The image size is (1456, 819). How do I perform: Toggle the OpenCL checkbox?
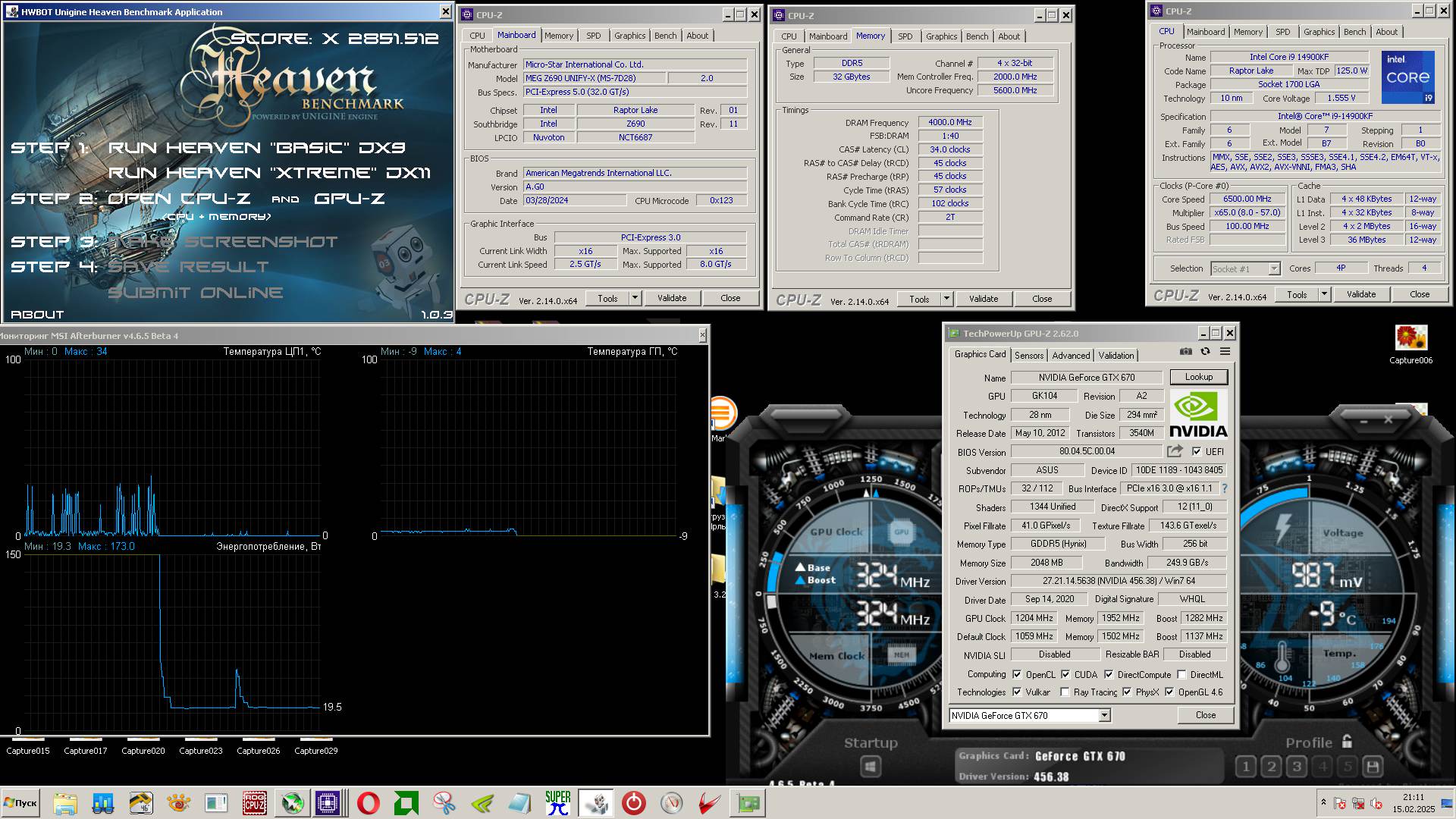coord(1017,674)
